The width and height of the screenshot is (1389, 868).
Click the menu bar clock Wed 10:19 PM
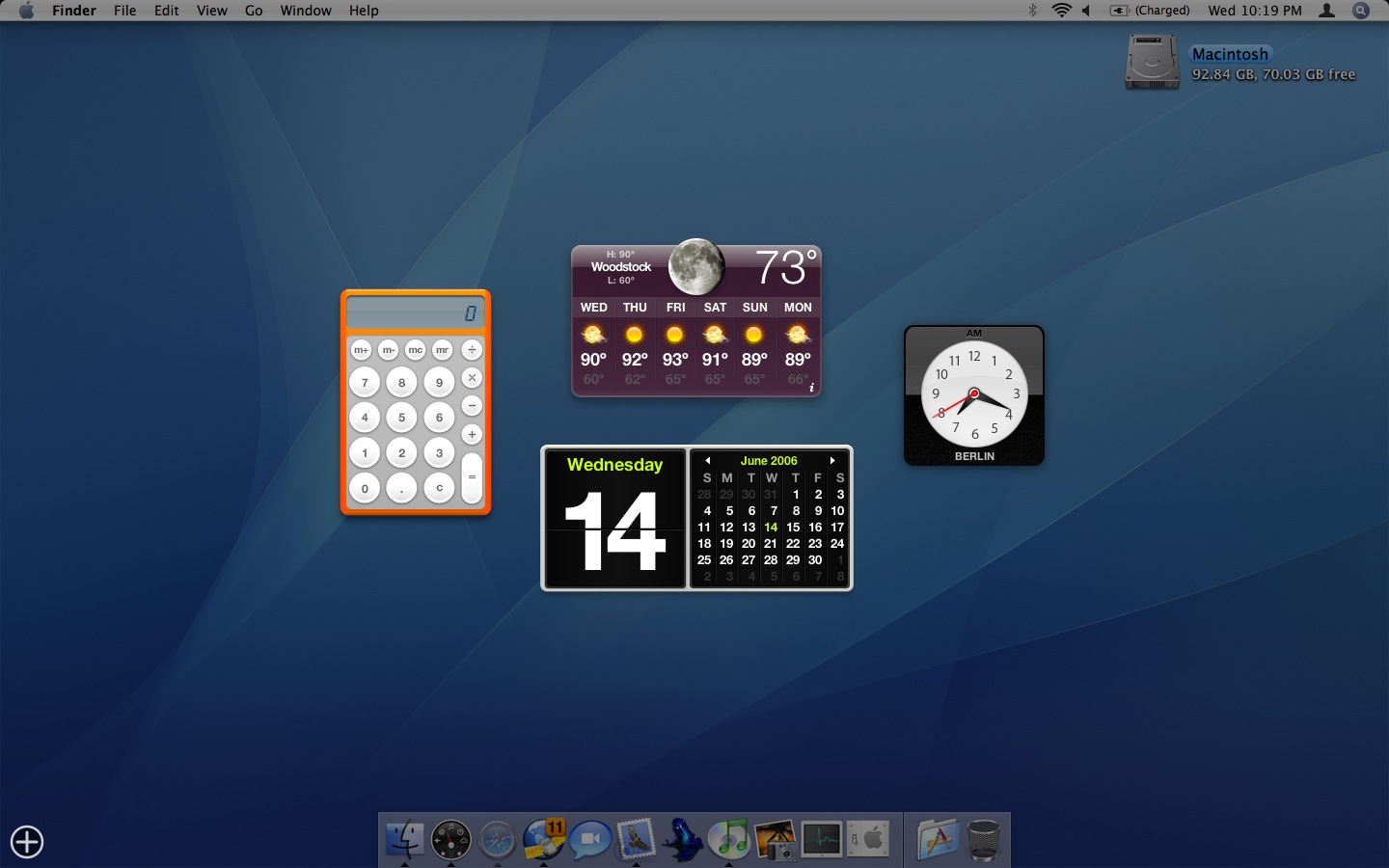(x=1255, y=11)
